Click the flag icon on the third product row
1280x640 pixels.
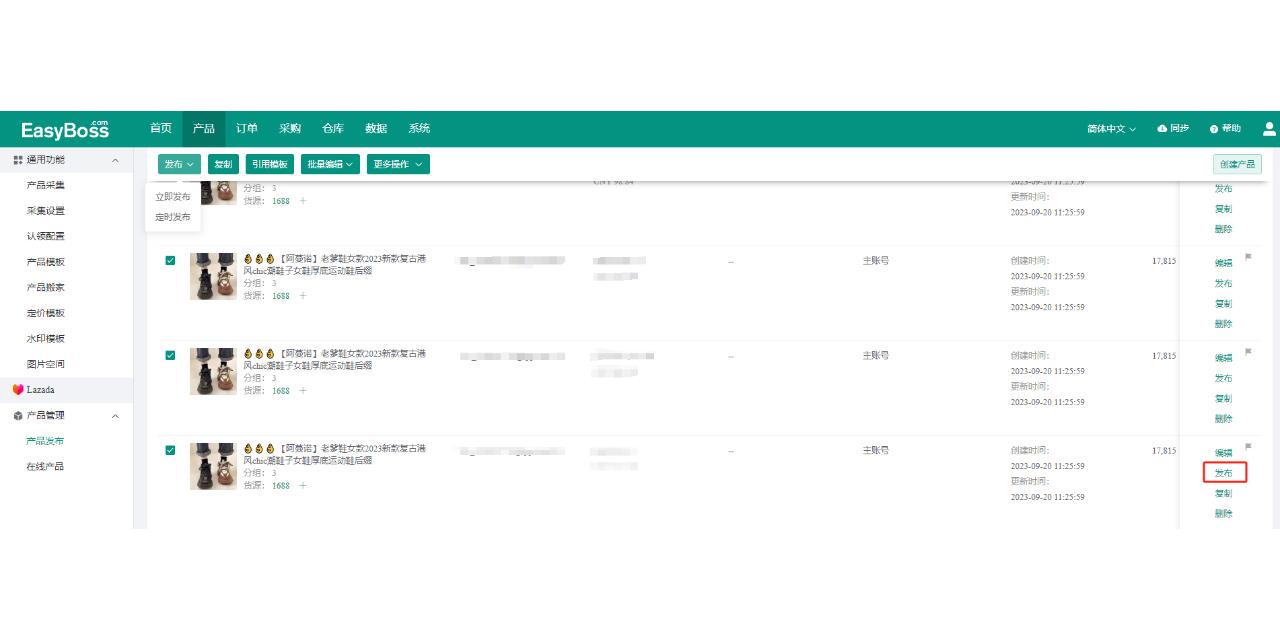click(x=1248, y=352)
